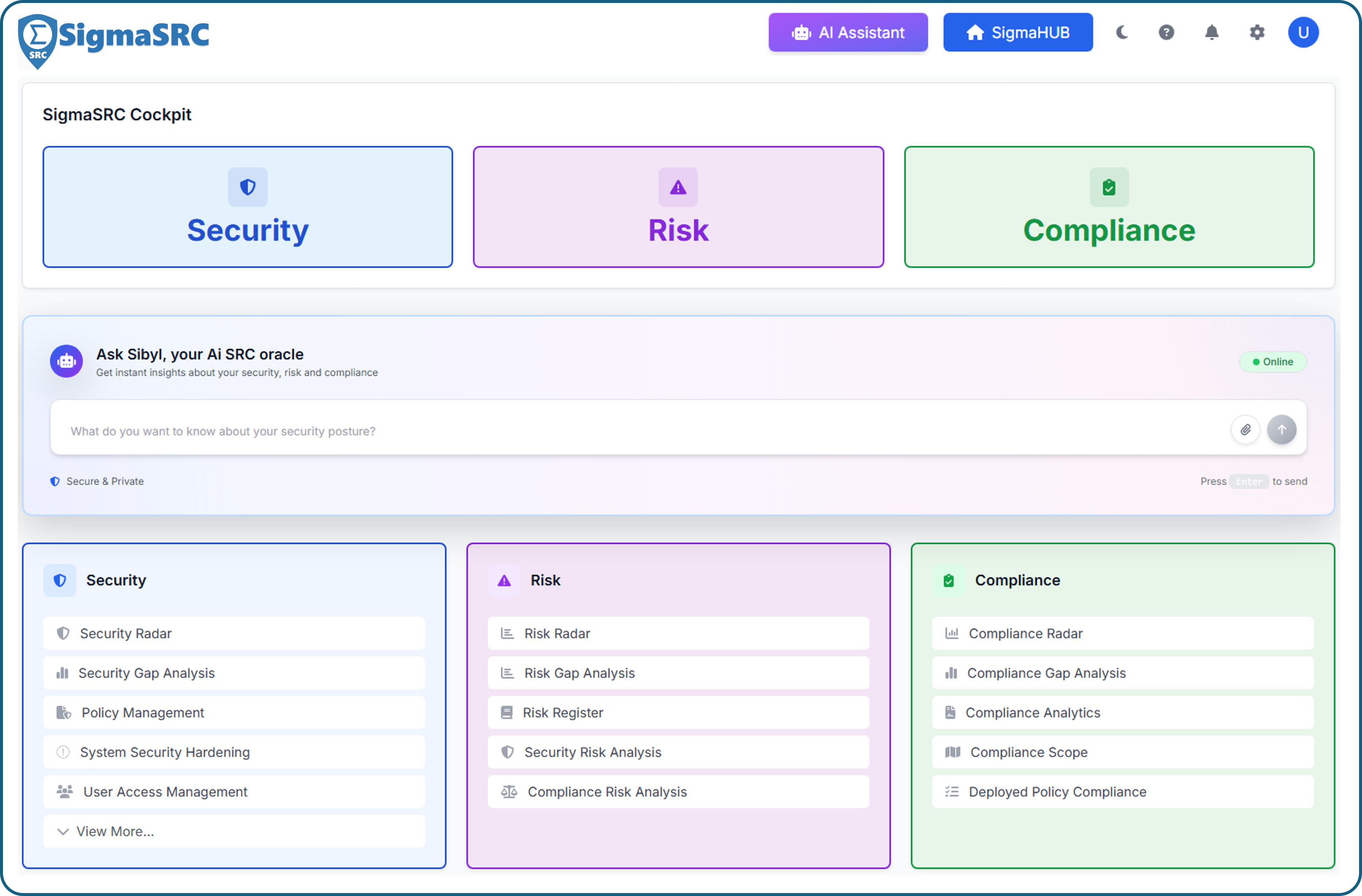Open User Access Management
1362x896 pixels.
point(234,792)
